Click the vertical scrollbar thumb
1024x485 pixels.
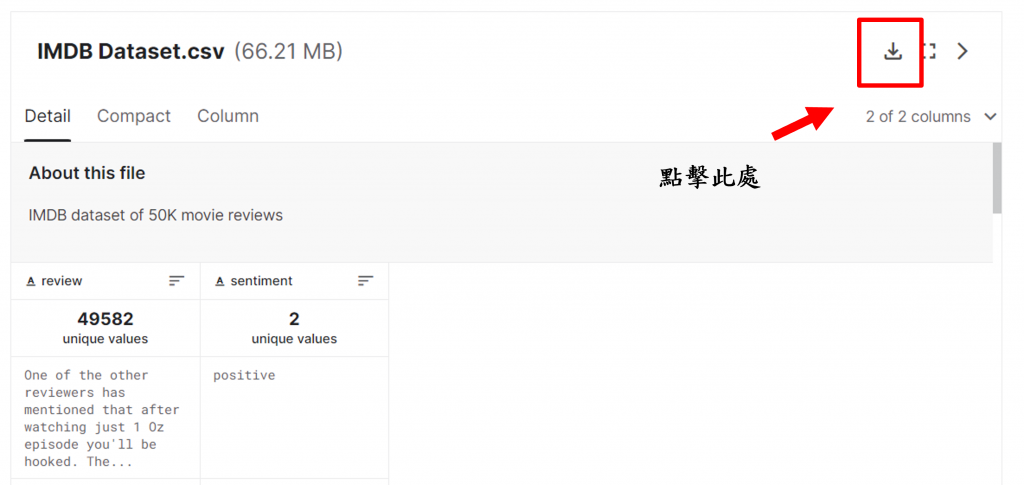point(997,178)
